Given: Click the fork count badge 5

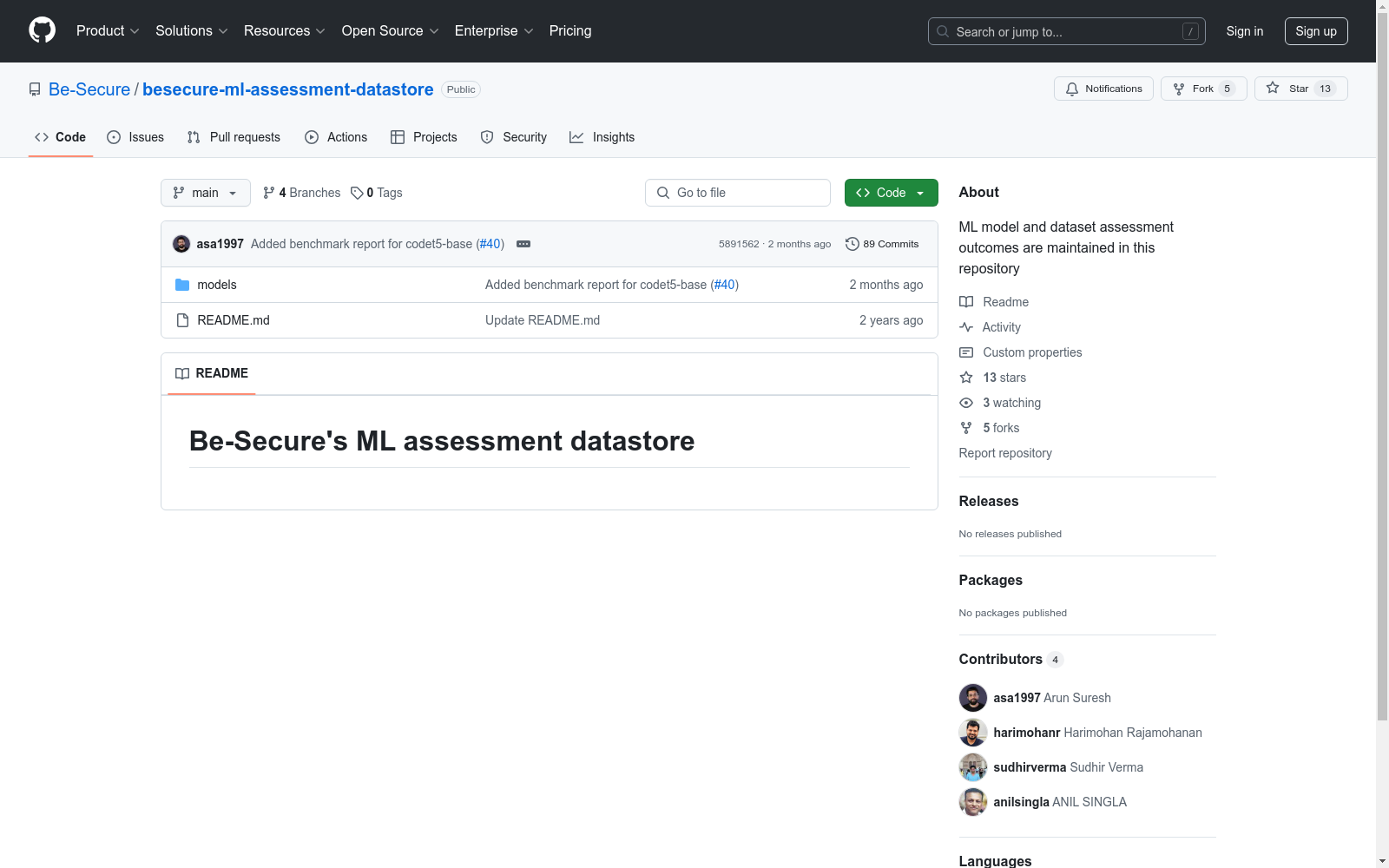Looking at the screenshot, I should [x=1227, y=89].
